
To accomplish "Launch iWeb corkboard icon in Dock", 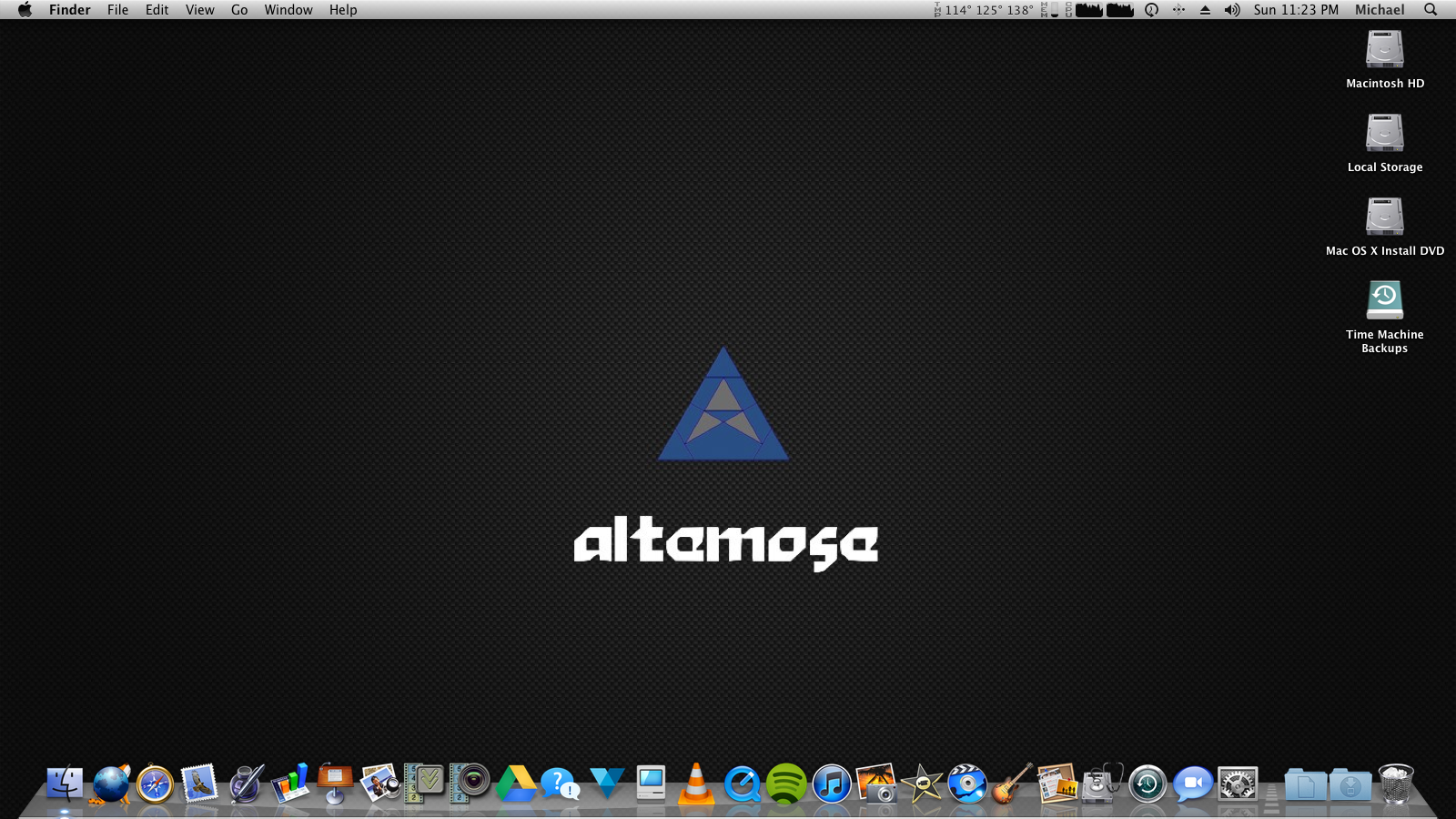I will [1057, 784].
